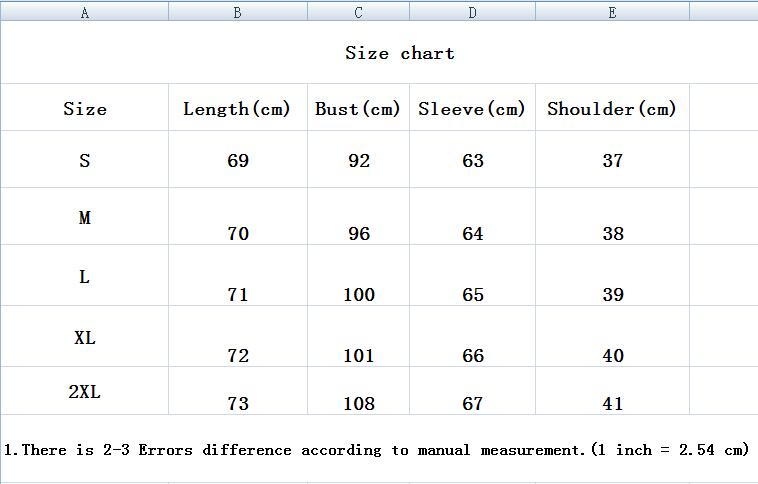Image resolution: width=758 pixels, height=484 pixels.
Task: Select the 'Bust(cm)' header cell
Action: (x=358, y=109)
